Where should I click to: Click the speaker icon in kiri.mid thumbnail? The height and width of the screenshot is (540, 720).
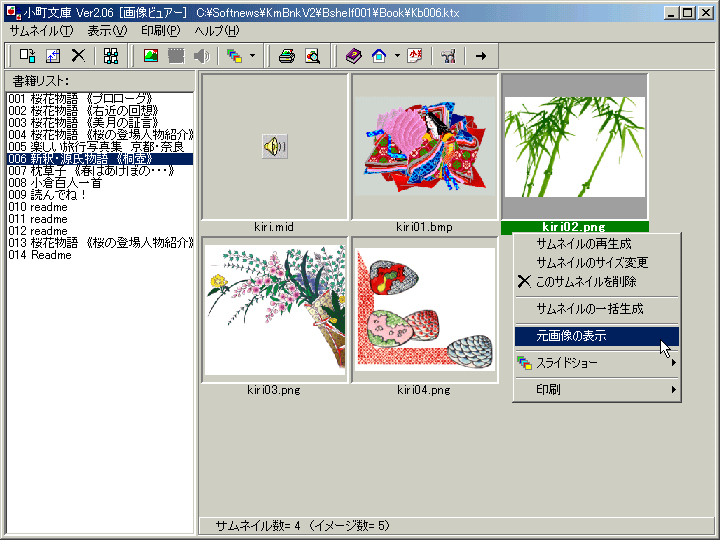click(x=275, y=146)
